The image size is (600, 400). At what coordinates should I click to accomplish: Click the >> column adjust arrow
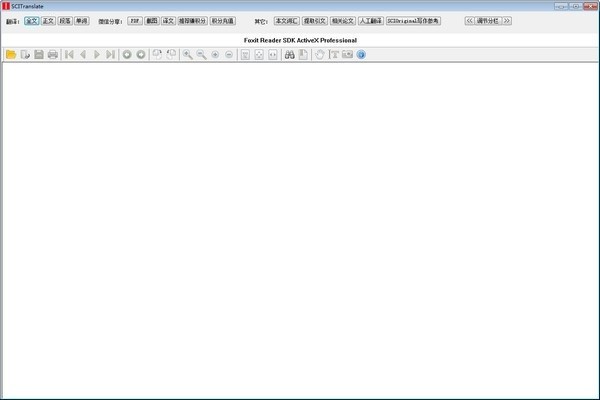tap(506, 20)
